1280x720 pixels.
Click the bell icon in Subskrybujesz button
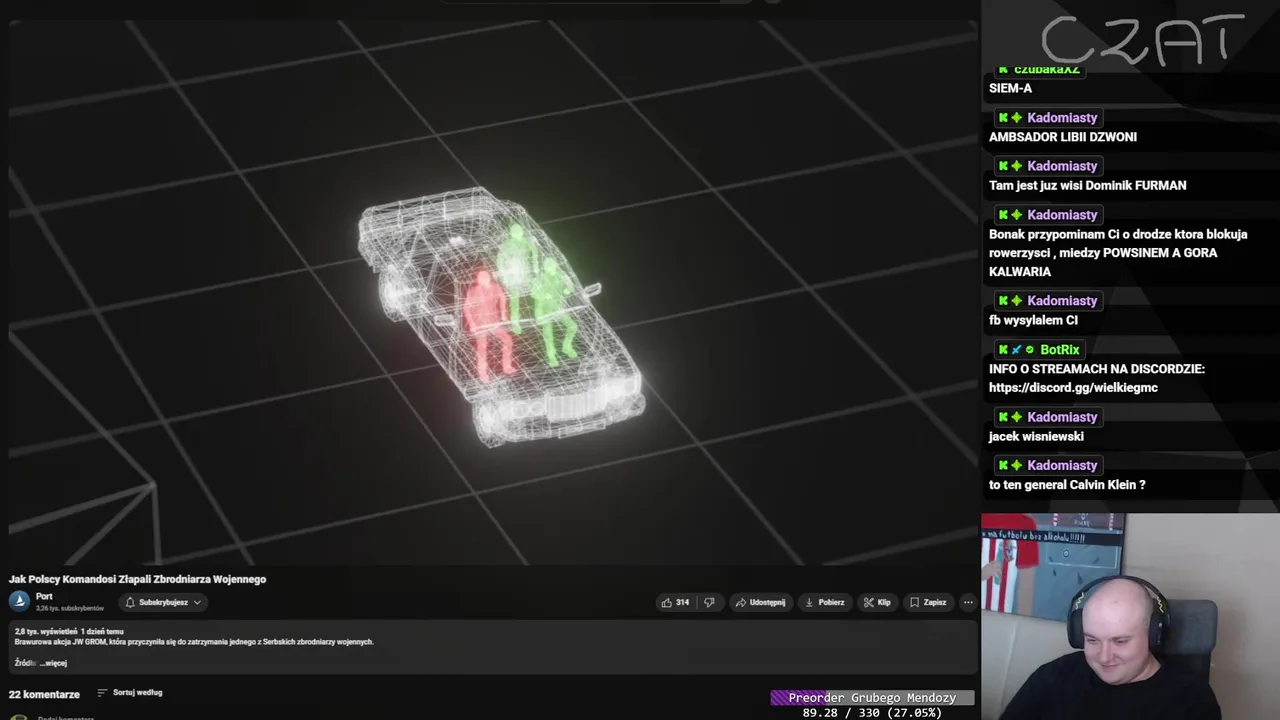130,602
